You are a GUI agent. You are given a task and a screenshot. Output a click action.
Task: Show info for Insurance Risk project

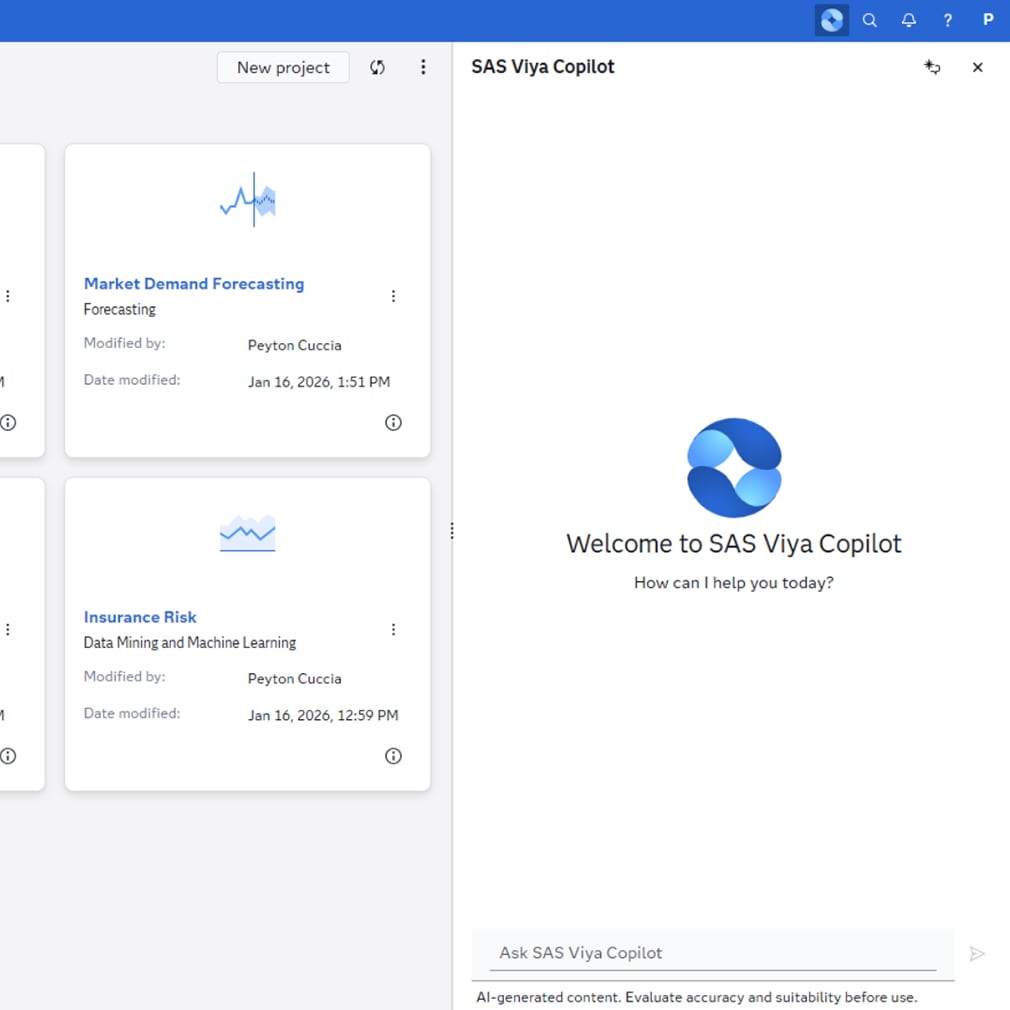tap(393, 756)
